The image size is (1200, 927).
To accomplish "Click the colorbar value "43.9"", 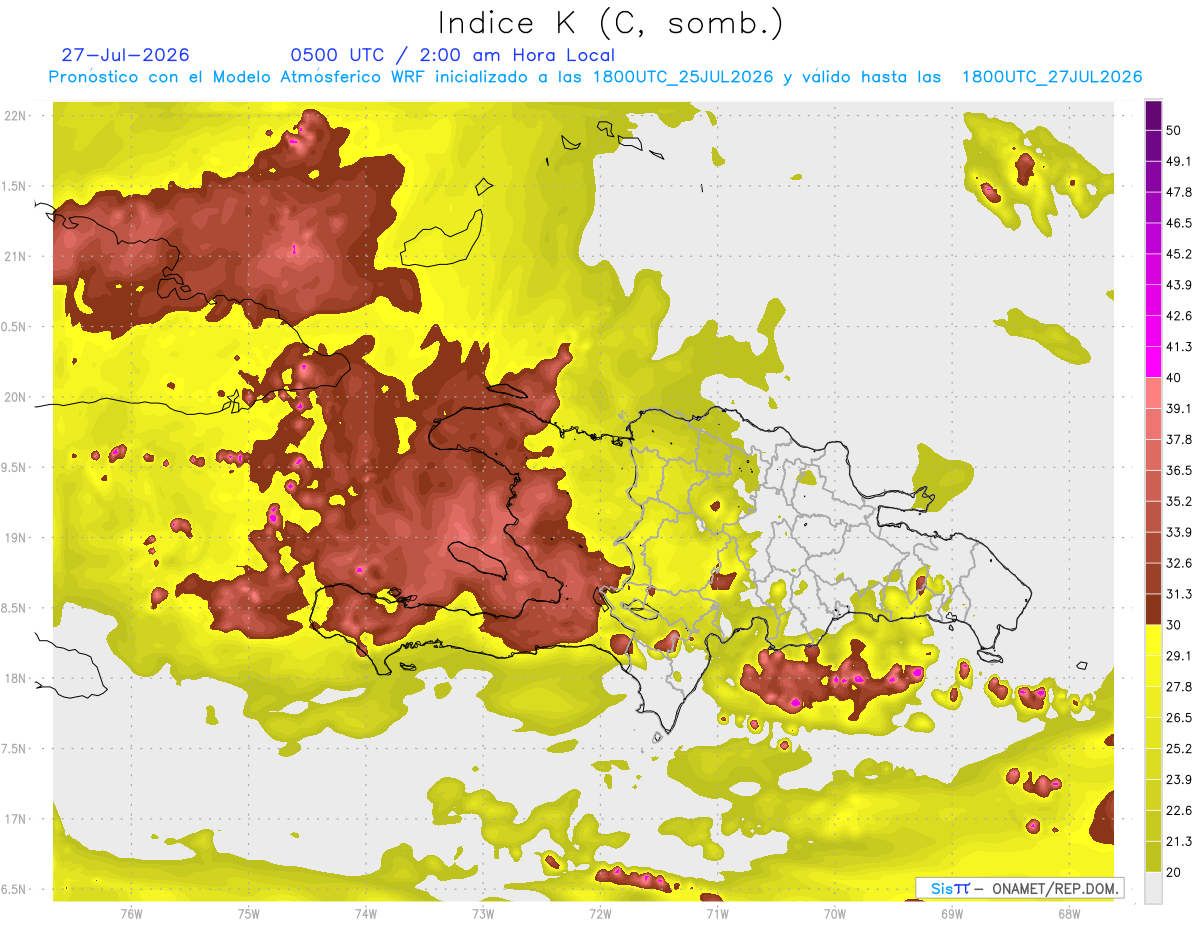I will click(1179, 285).
